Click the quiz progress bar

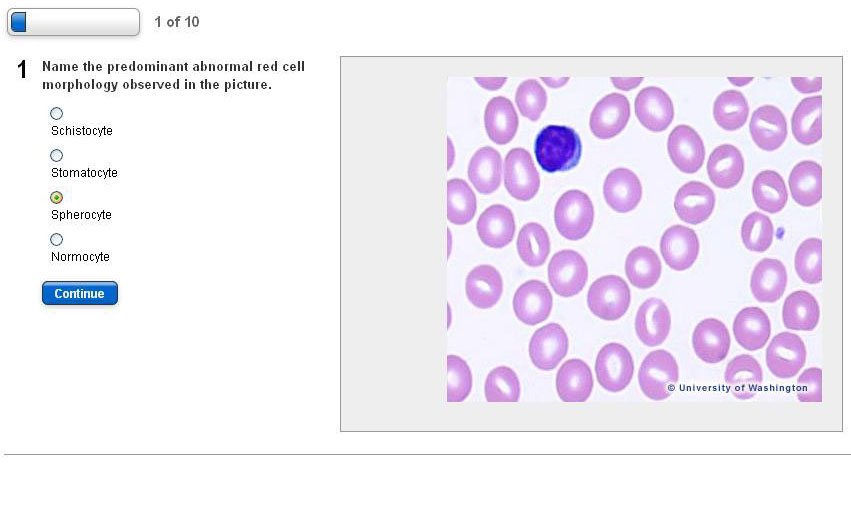point(73,22)
